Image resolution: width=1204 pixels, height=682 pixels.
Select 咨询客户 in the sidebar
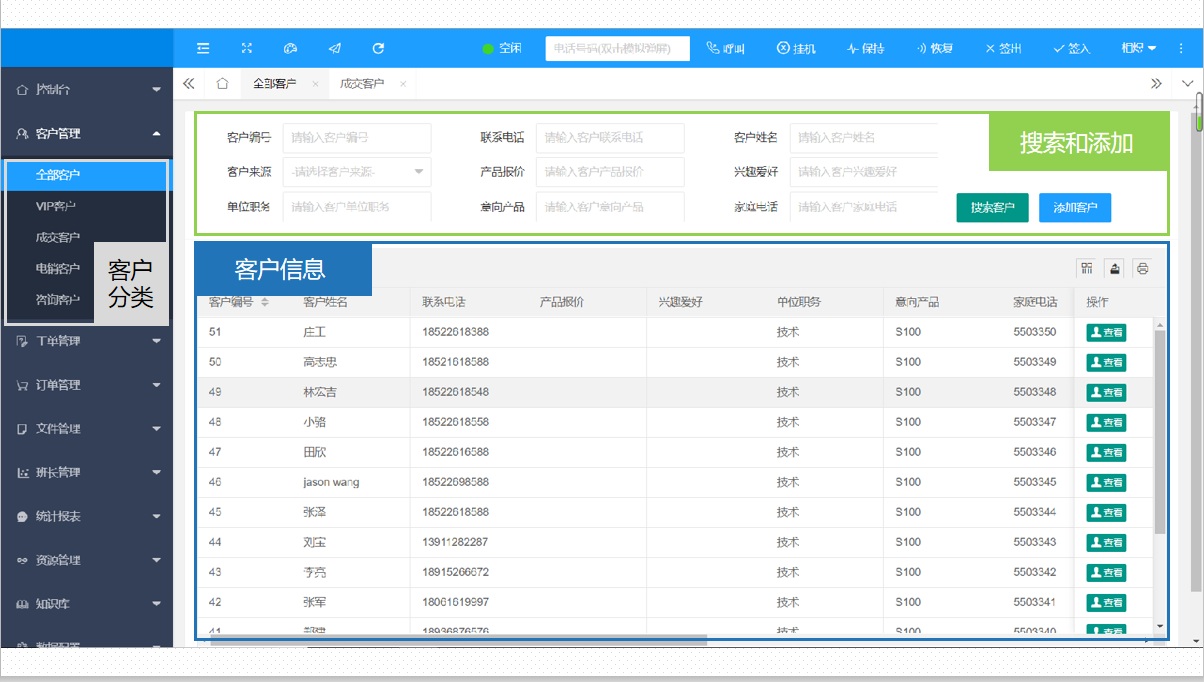57,299
